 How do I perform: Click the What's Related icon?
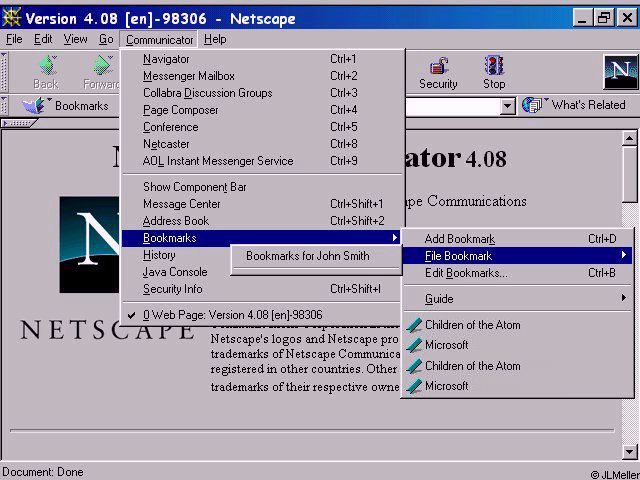[x=534, y=105]
